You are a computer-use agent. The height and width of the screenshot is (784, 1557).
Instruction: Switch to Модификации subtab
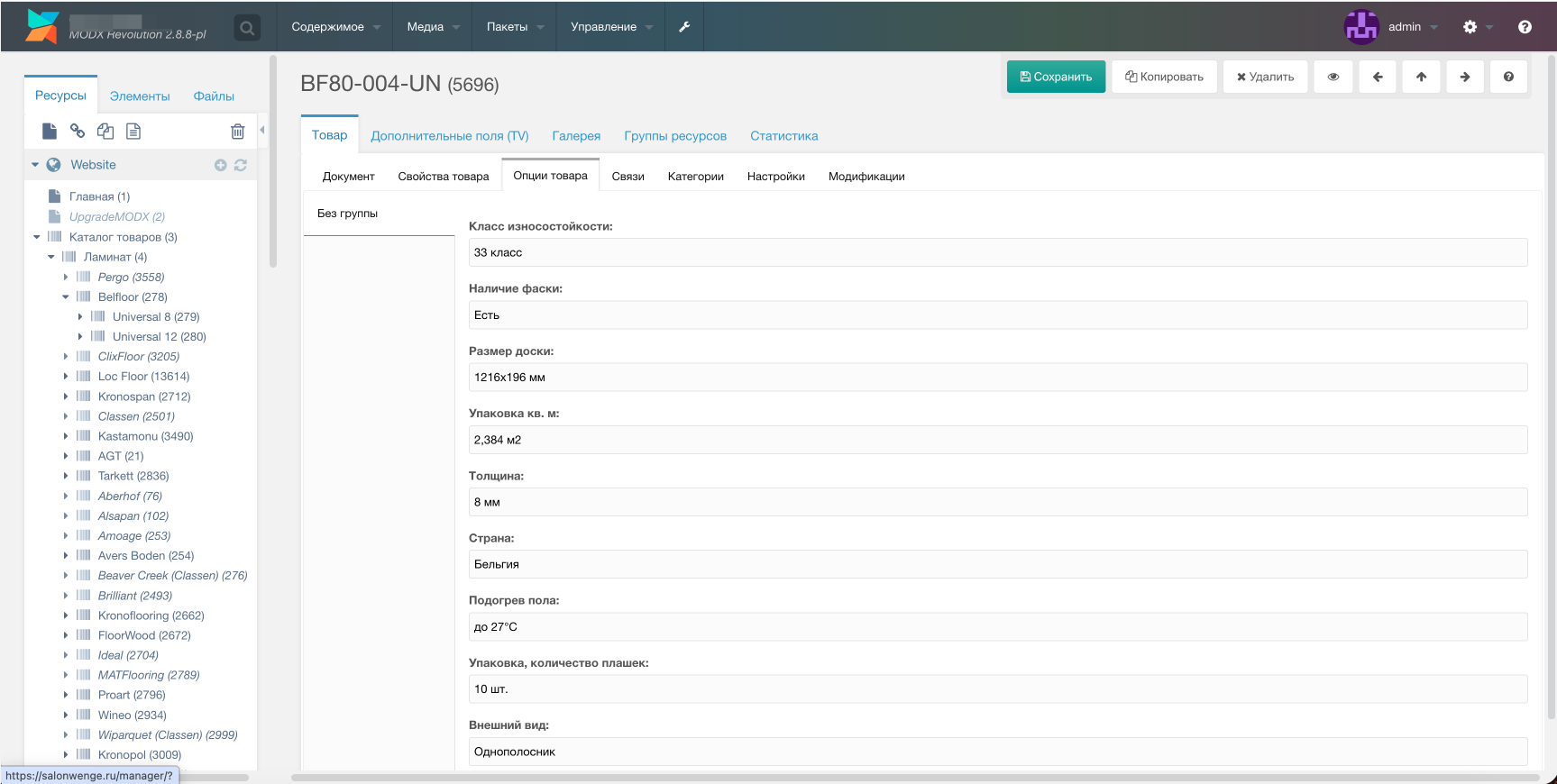866,177
